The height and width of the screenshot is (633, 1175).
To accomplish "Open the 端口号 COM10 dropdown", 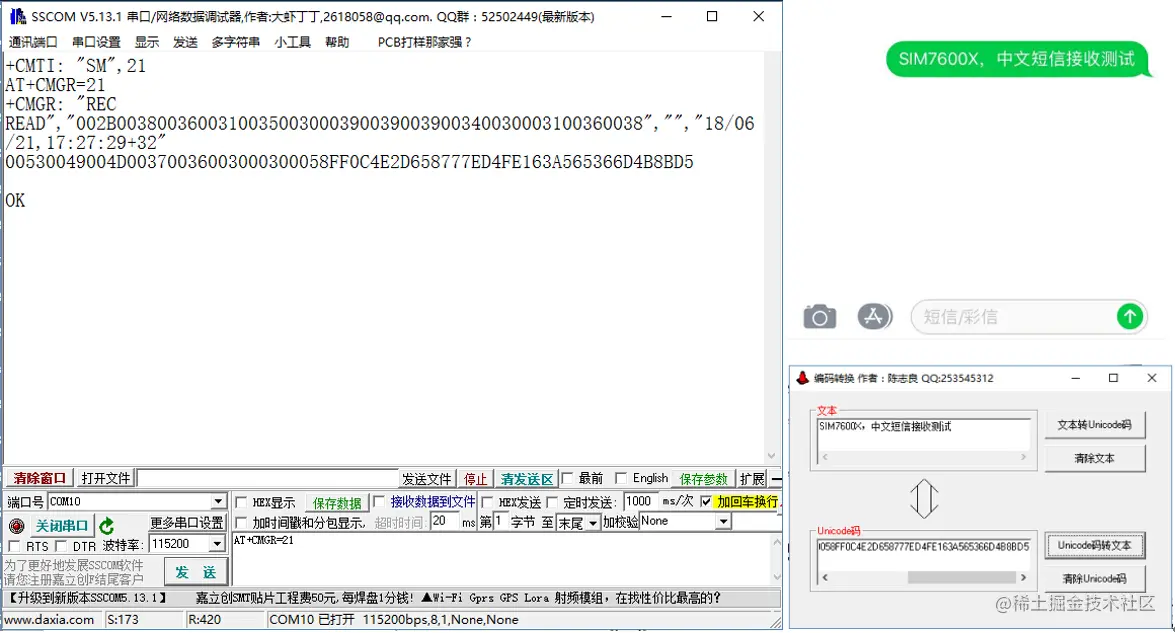I will point(217,501).
